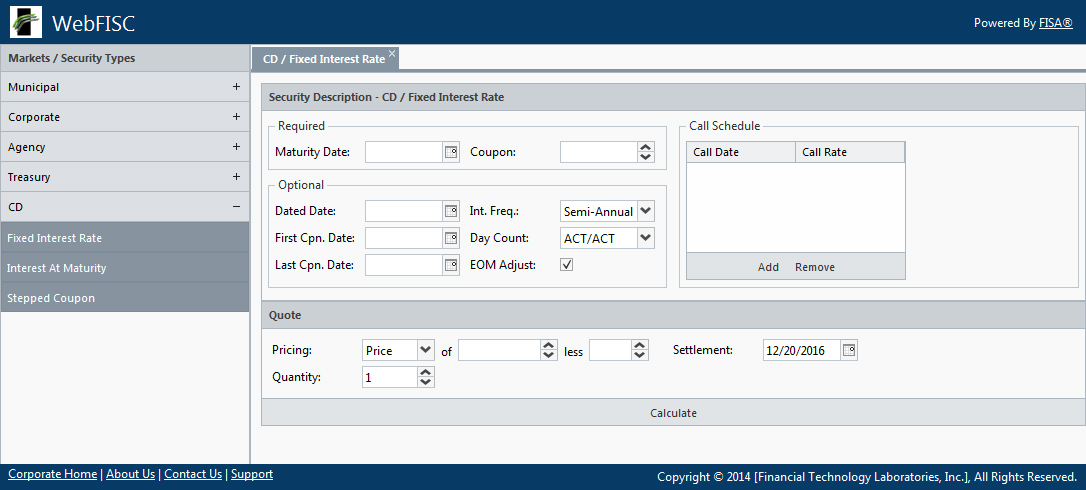Open the Maturity Date calendar picker
This screenshot has width=1086, height=490.
(450, 152)
